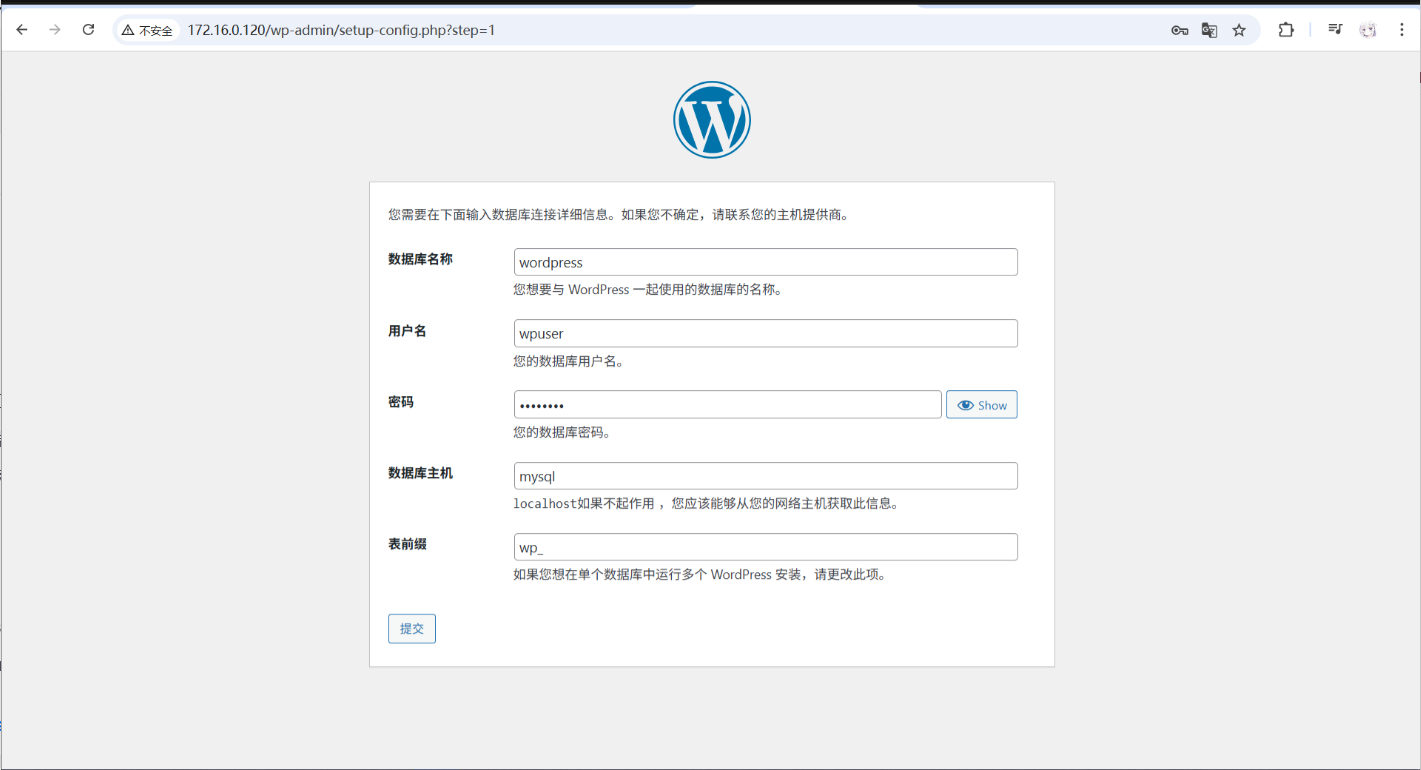Select the address bar URL
This screenshot has height=770, width=1421.
pyautogui.click(x=341, y=30)
